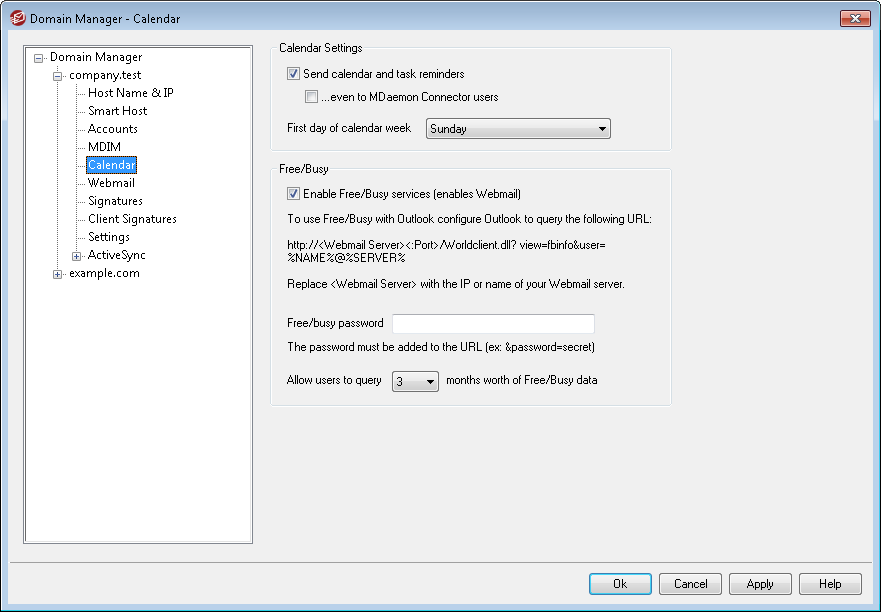
Task: Open Client Signatures settings page
Action: click(132, 219)
